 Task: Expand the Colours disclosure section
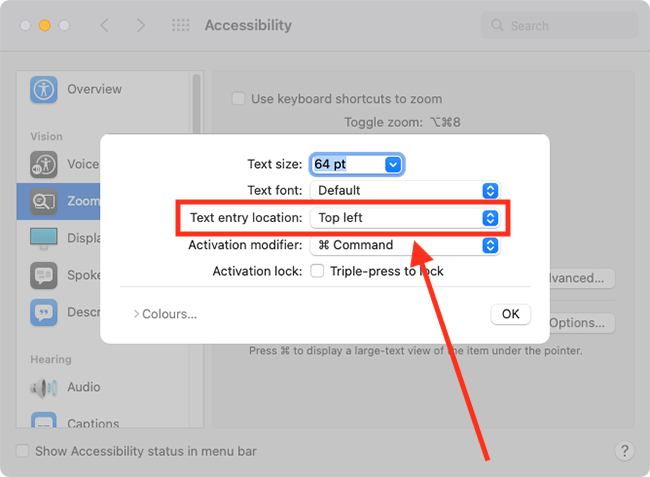pyautogui.click(x=165, y=314)
